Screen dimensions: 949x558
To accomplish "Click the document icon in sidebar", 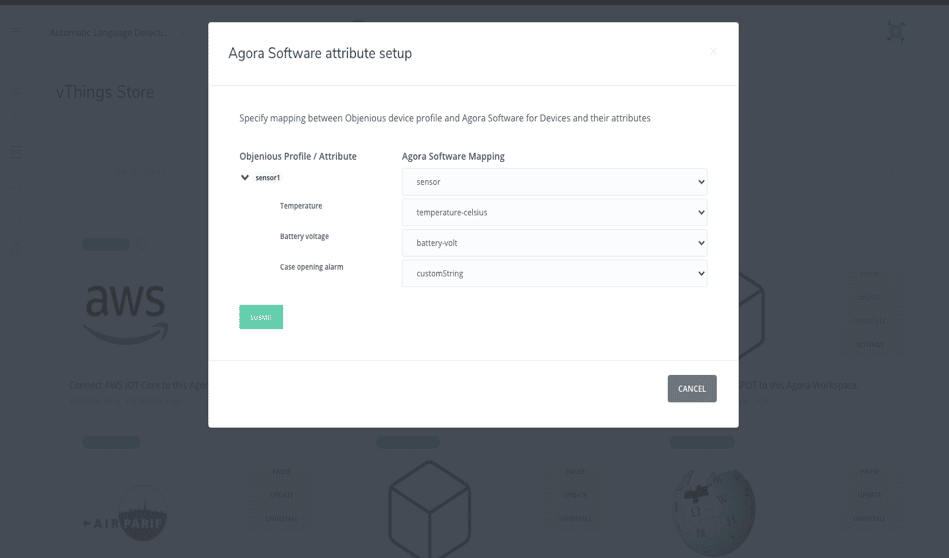I will pyautogui.click(x=16, y=248).
